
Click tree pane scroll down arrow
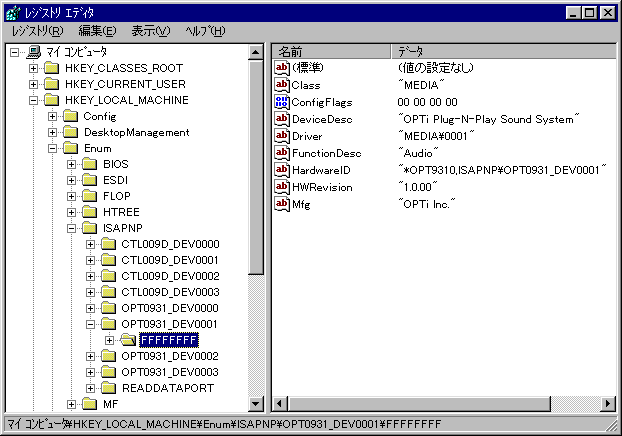255,404
